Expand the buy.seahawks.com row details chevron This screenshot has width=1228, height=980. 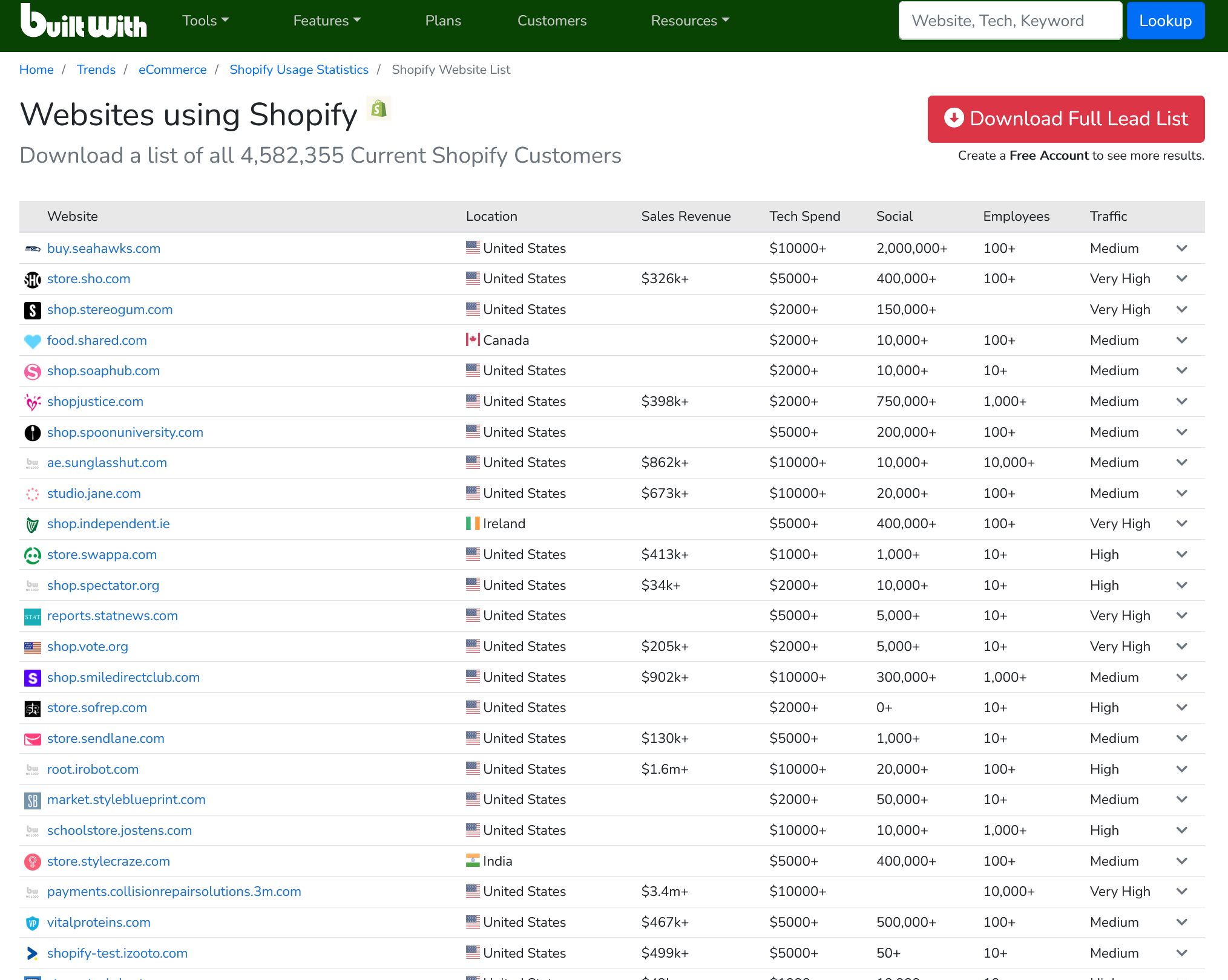(1182, 249)
